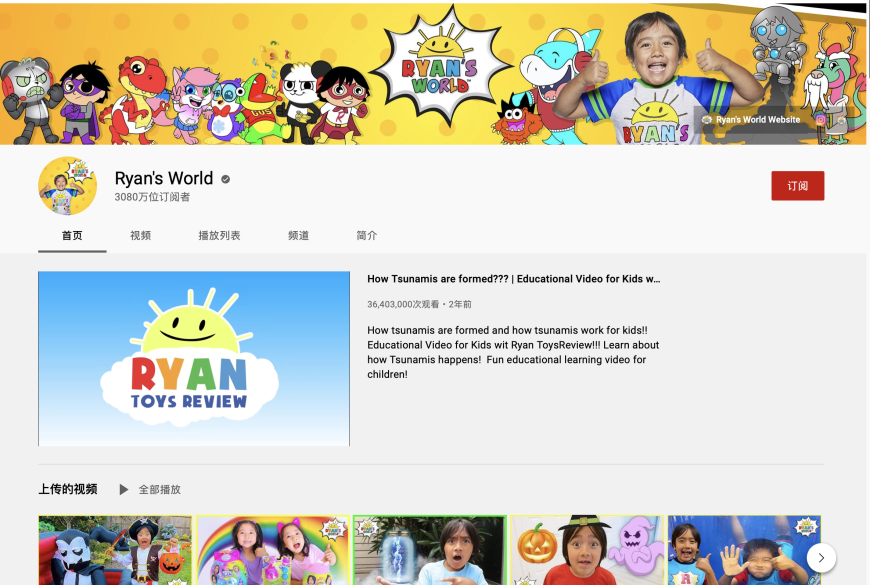Image resolution: width=870 pixels, height=585 pixels.
Task: Open the tornado in a jar video thumbnail
Action: pyautogui.click(x=430, y=550)
